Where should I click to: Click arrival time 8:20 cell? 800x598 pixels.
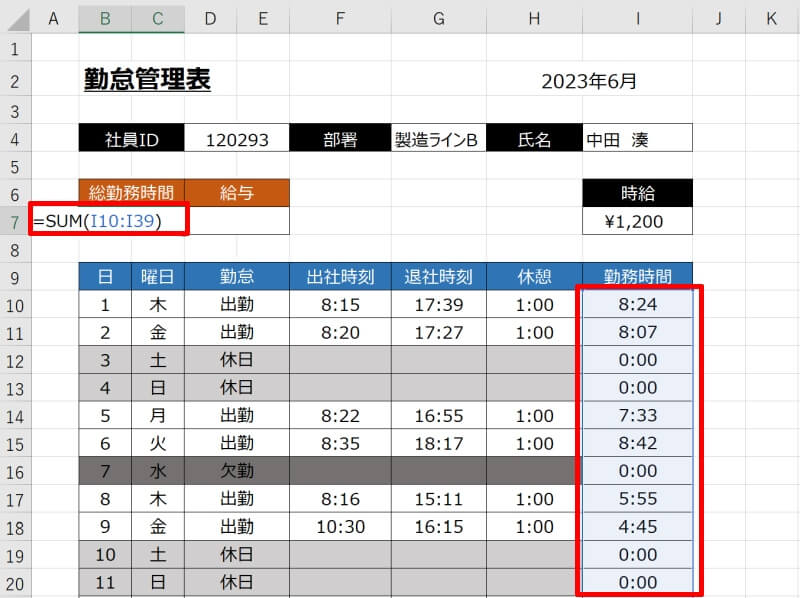pos(340,332)
